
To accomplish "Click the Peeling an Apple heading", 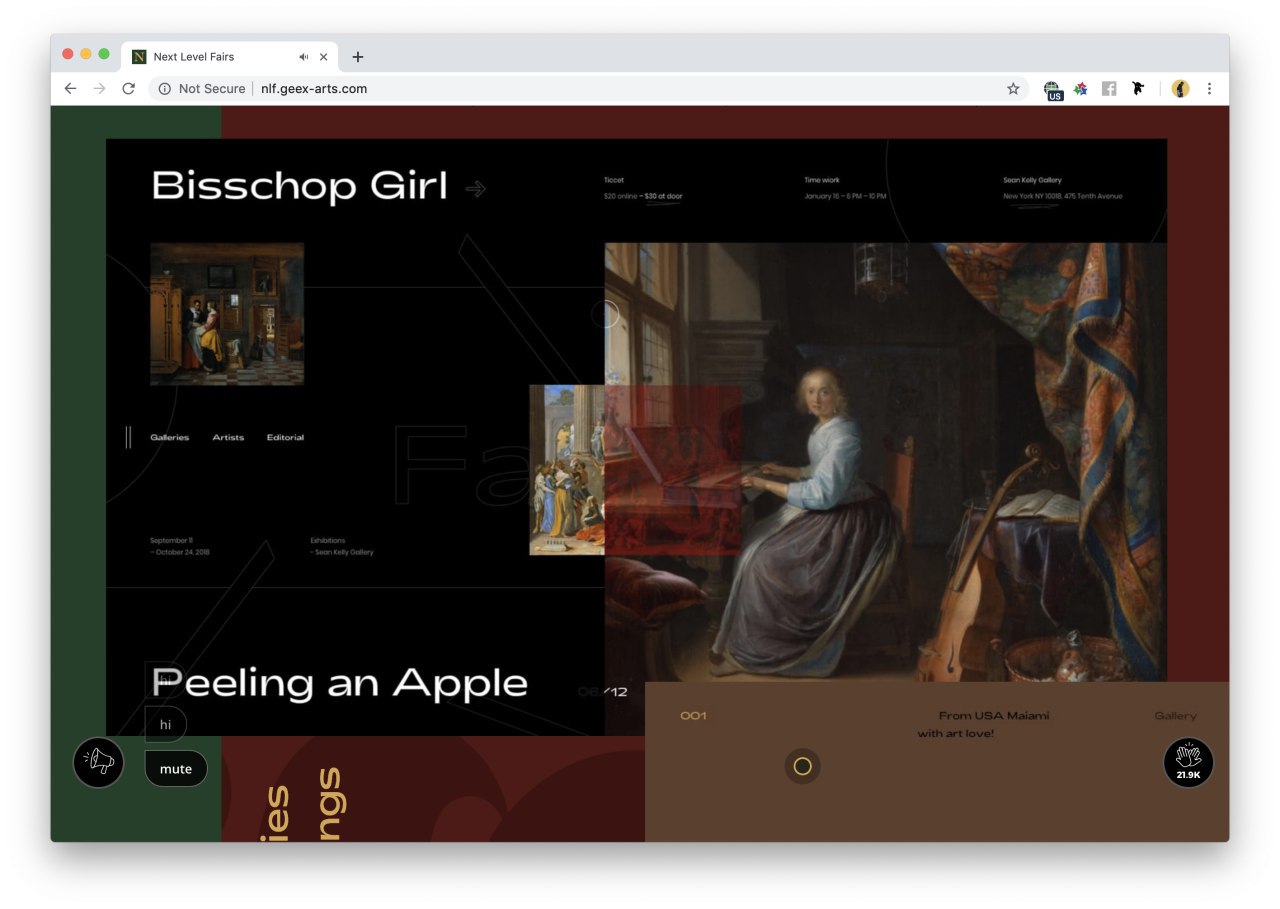I will 339,683.
